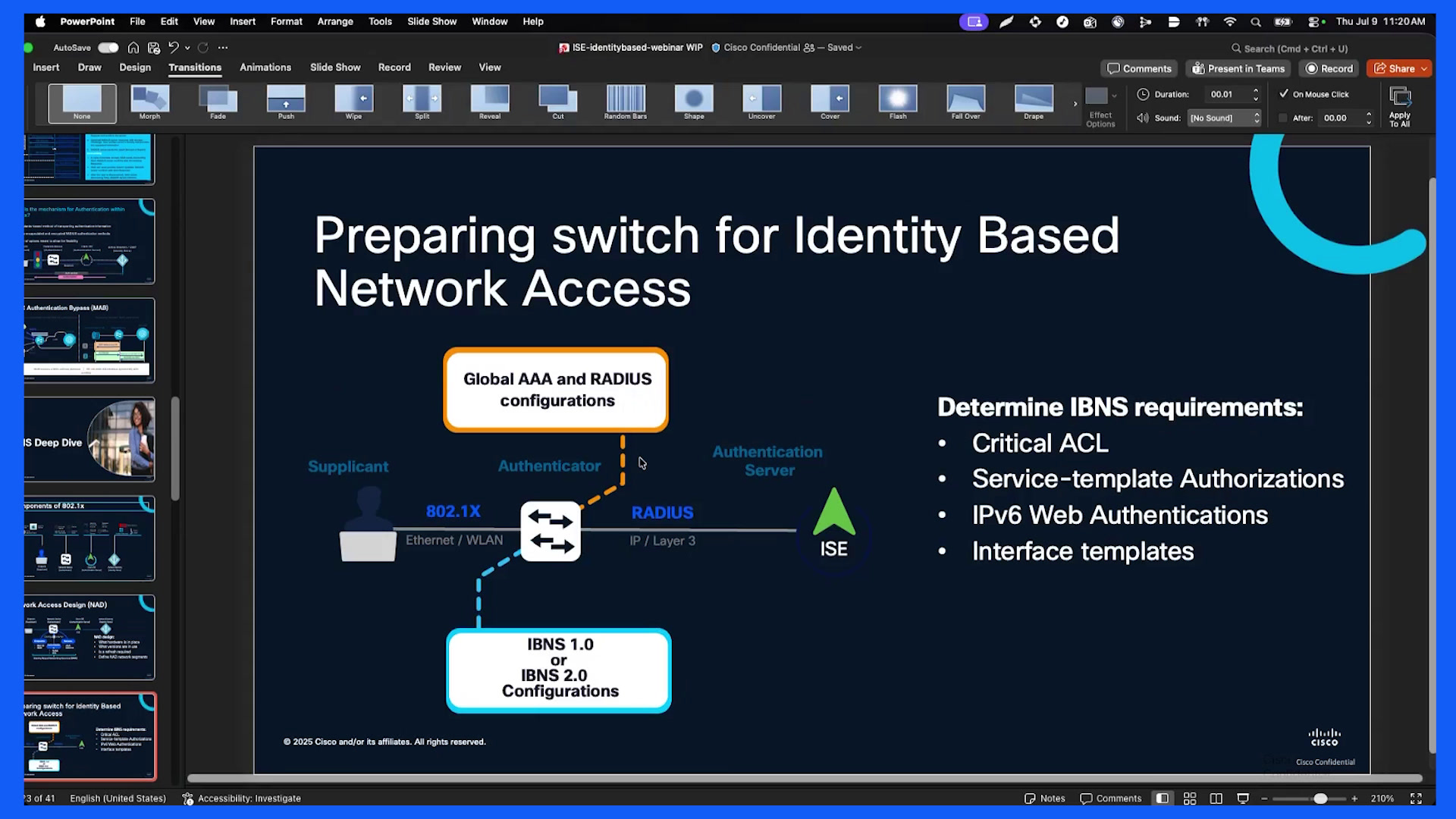
Task: Open the Share button dropdown arrow
Action: (x=1424, y=69)
